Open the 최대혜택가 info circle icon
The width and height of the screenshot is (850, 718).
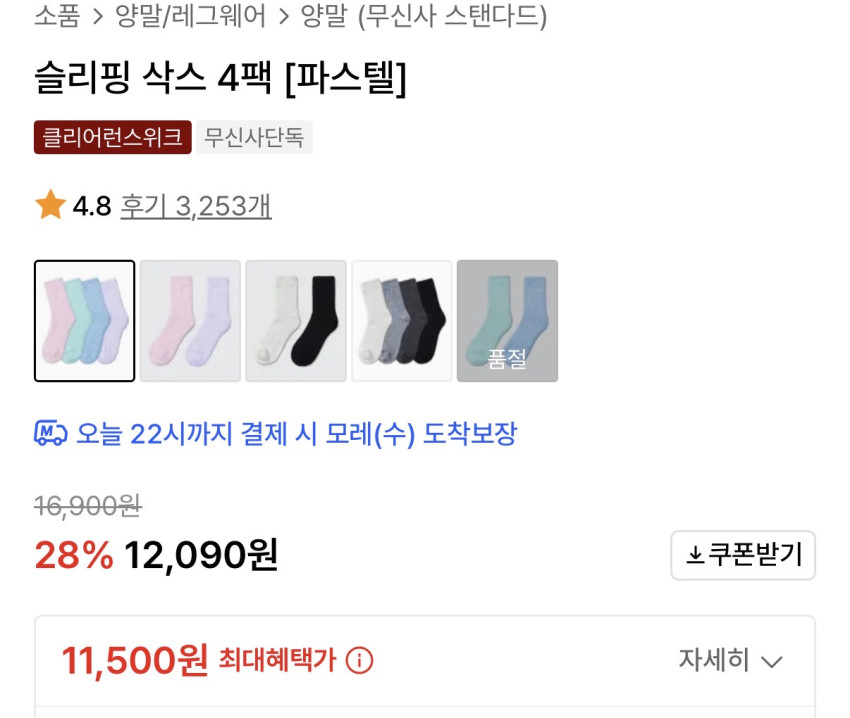point(359,660)
